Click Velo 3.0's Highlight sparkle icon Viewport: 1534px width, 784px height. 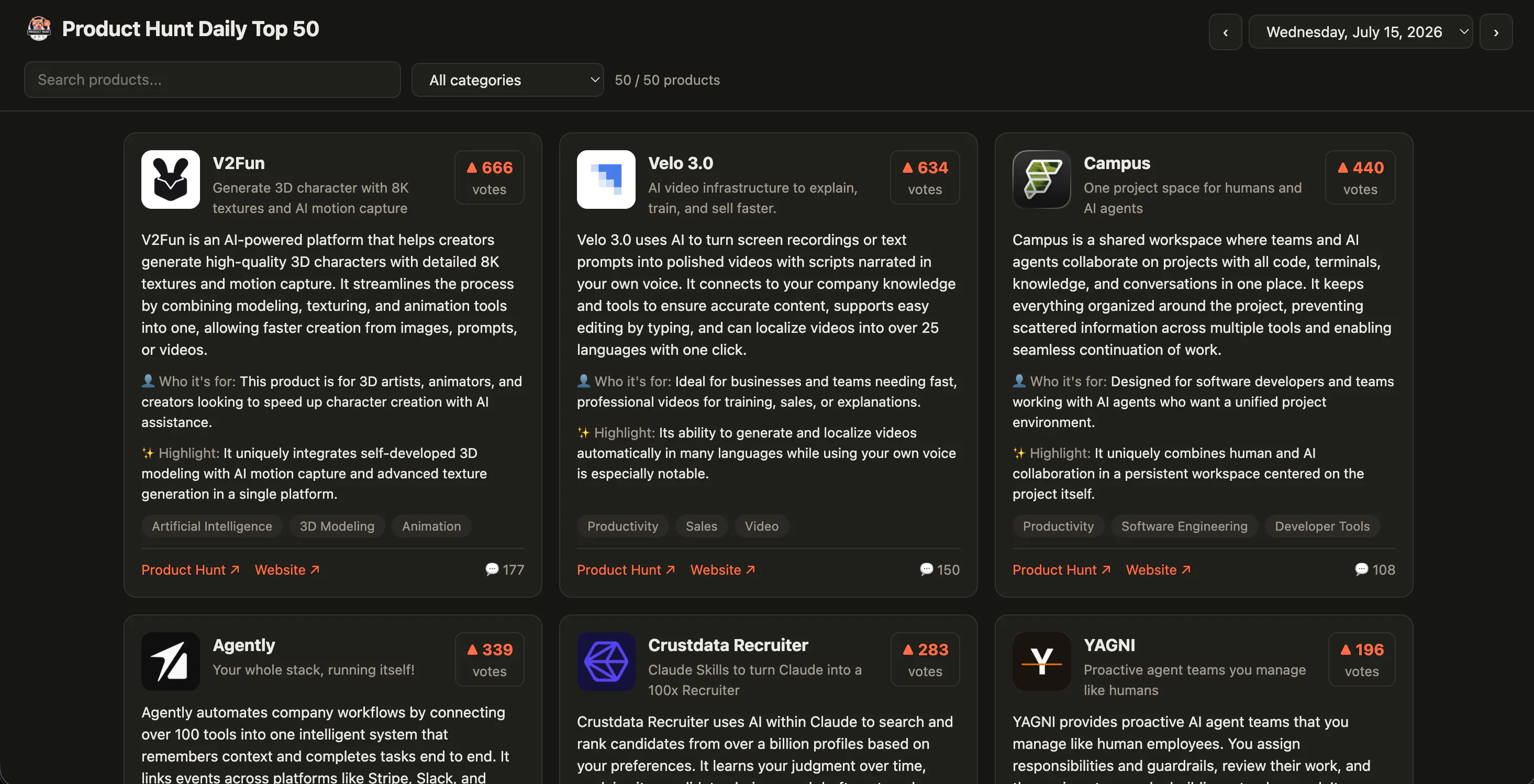pos(584,433)
